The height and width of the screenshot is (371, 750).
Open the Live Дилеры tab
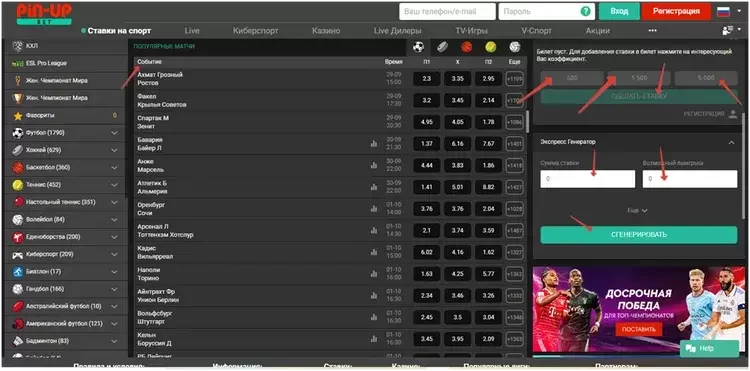coord(397,31)
